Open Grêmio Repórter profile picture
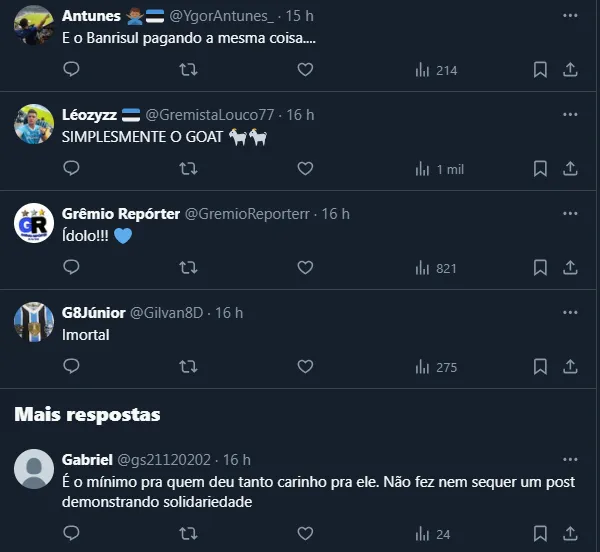Viewport: 600px width, 552px height. click(34, 222)
